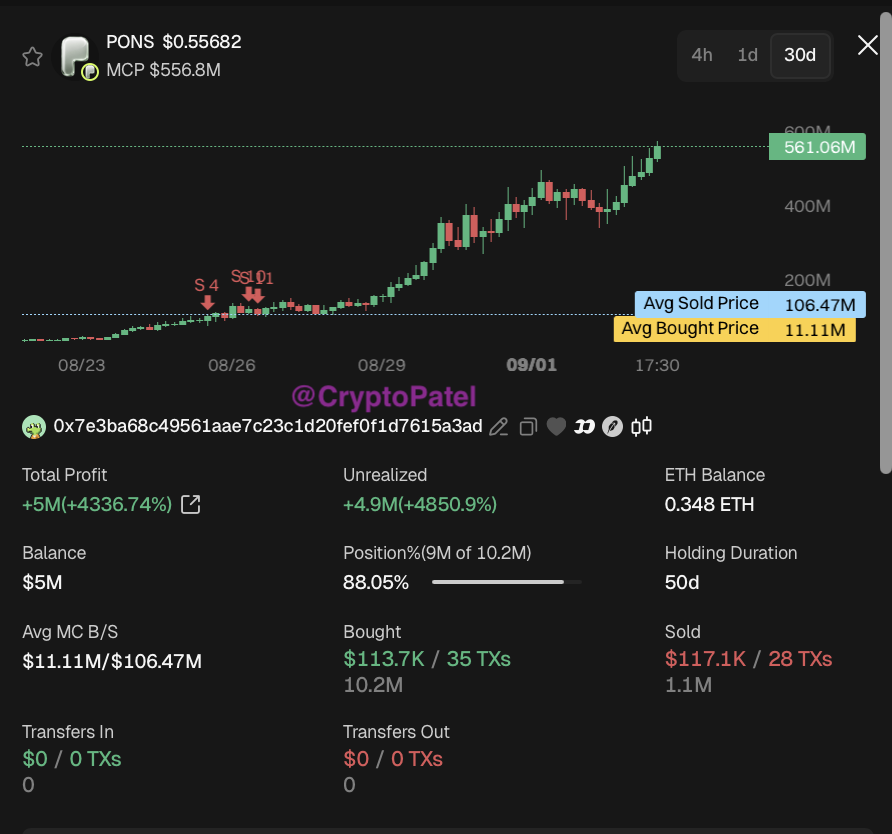Click Total Profit value +5M(+4336.74%)
This screenshot has width=892, height=834.
pyautogui.click(x=97, y=504)
